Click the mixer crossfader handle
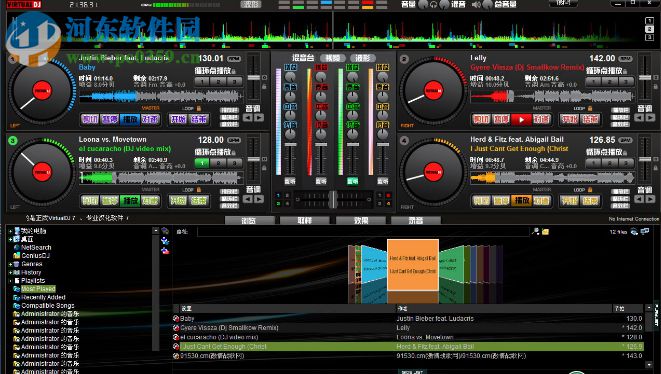Screen dimensions: 661x374 tap(333, 199)
